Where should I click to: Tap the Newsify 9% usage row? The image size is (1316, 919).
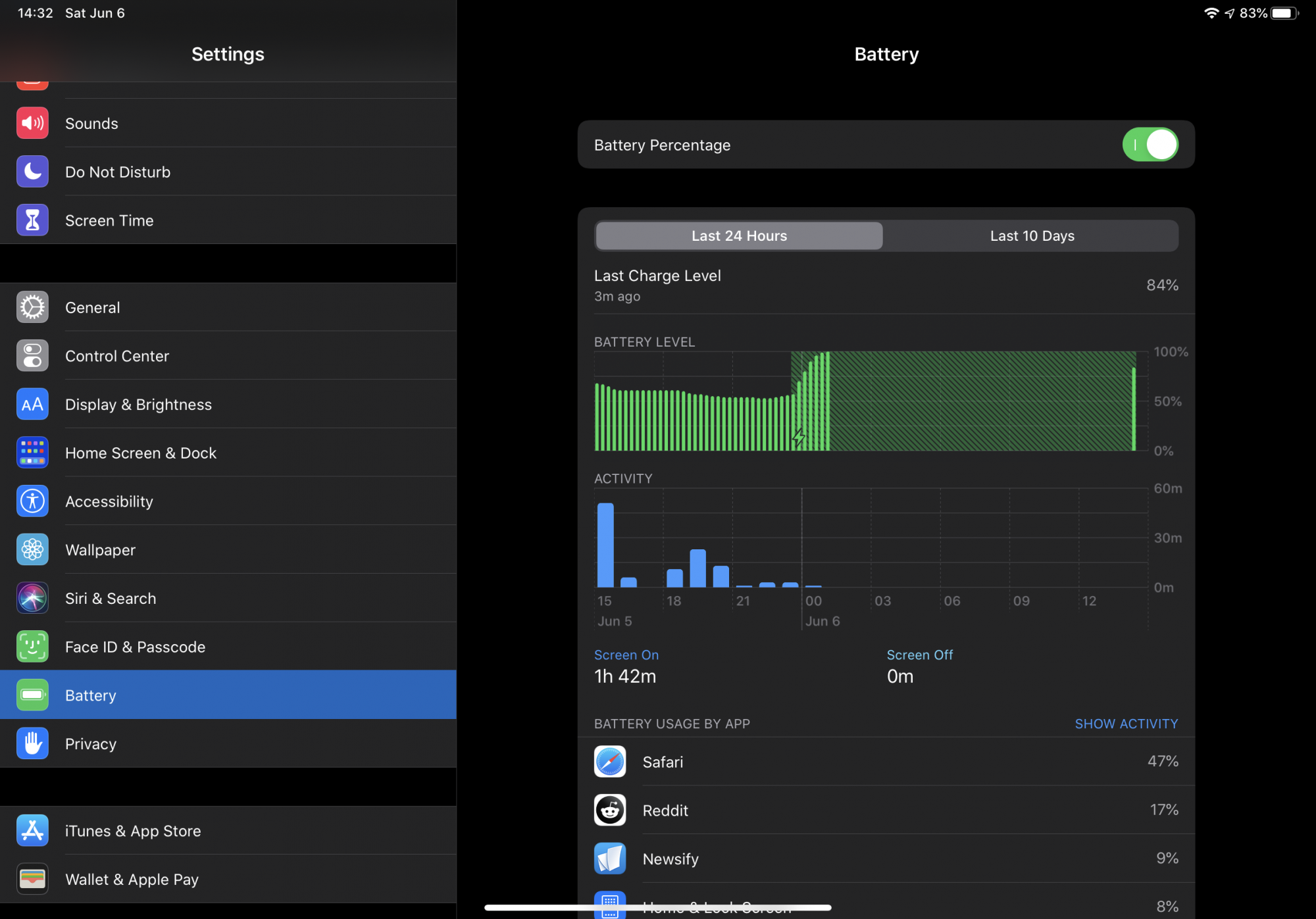coord(886,859)
